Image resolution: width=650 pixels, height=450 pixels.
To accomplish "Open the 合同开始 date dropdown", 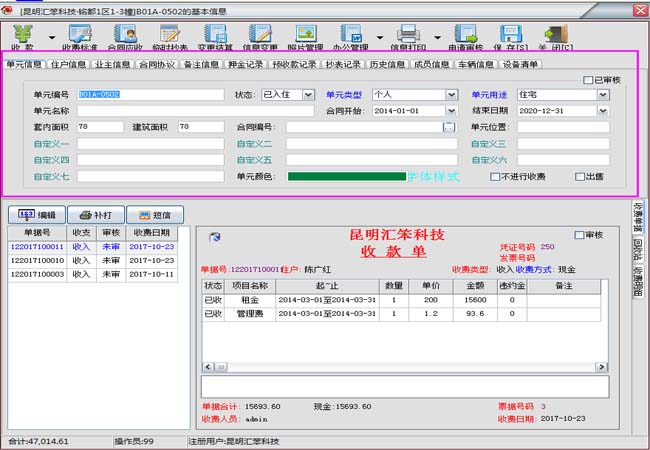I will click(451, 111).
